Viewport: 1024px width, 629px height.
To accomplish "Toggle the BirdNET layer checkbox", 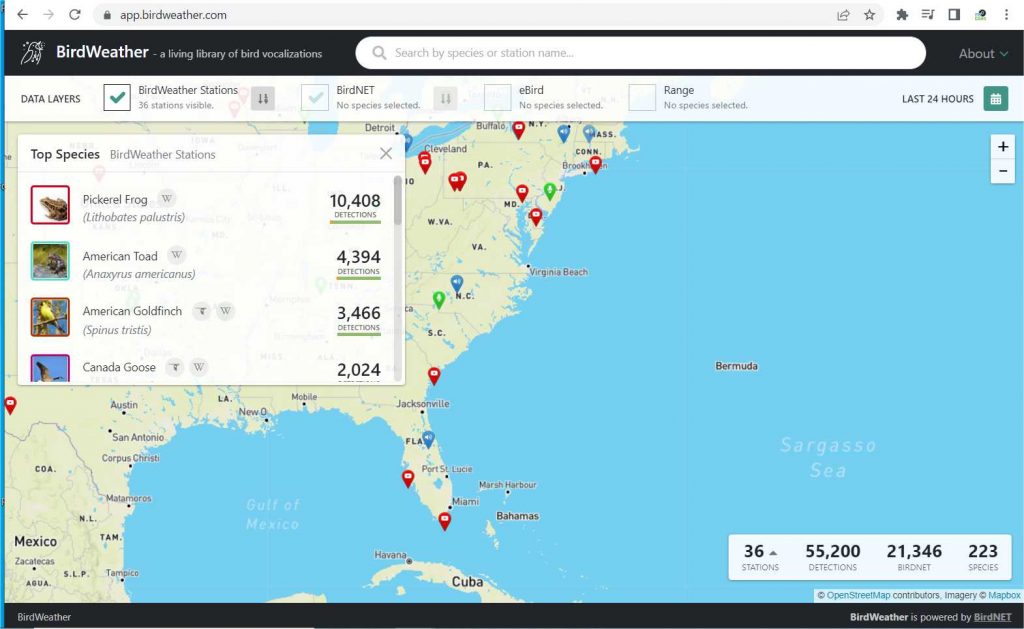I will 315,98.
